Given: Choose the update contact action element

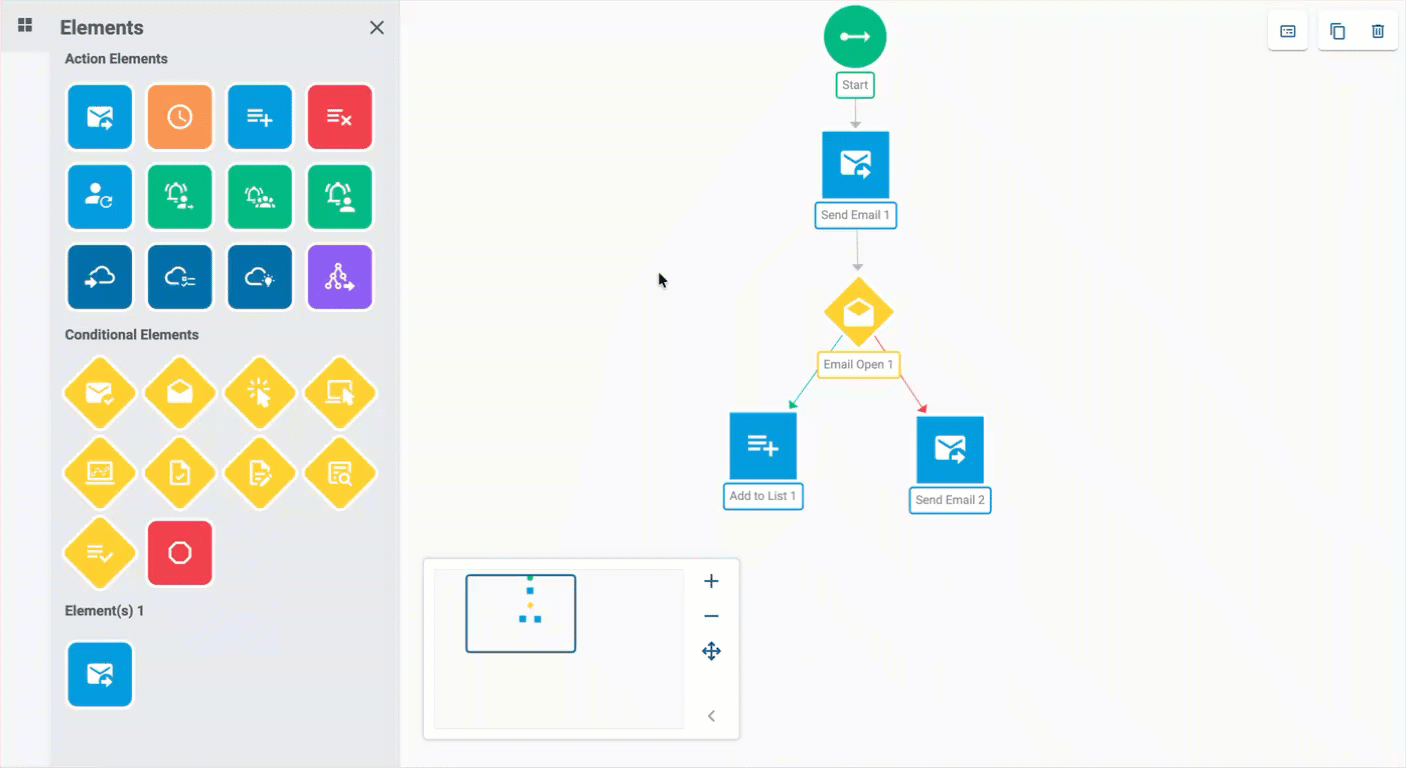Looking at the screenshot, I should 100,197.
